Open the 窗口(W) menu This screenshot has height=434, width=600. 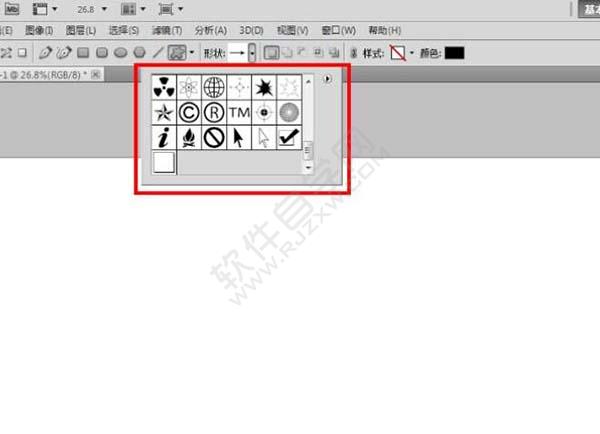coord(339,30)
